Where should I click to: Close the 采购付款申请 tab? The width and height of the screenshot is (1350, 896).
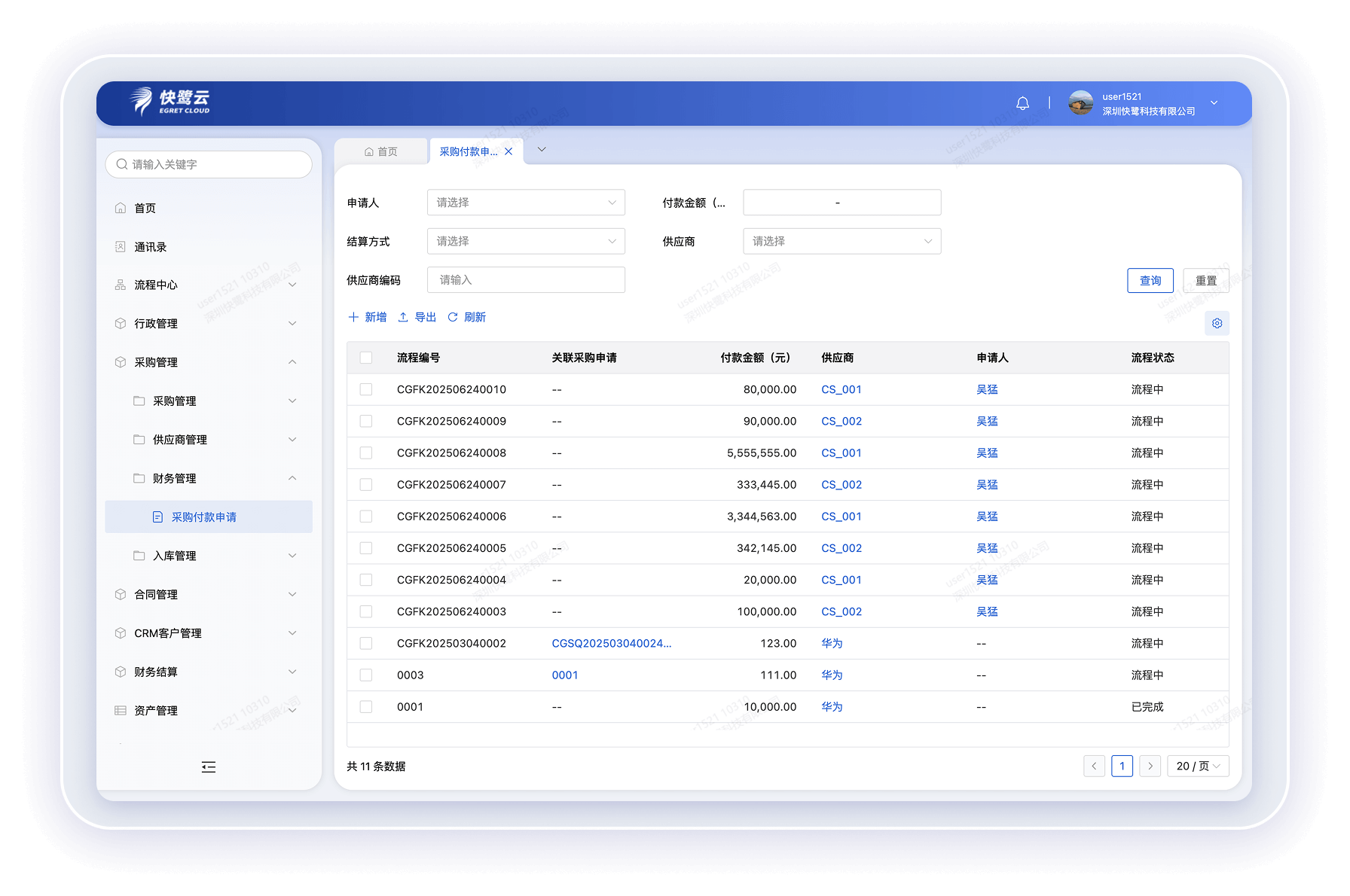[509, 151]
